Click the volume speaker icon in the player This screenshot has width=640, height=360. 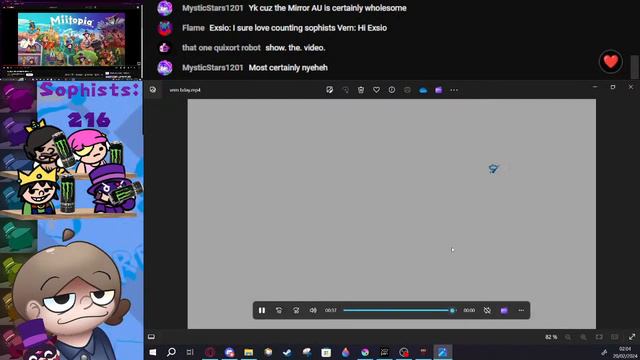(313, 311)
